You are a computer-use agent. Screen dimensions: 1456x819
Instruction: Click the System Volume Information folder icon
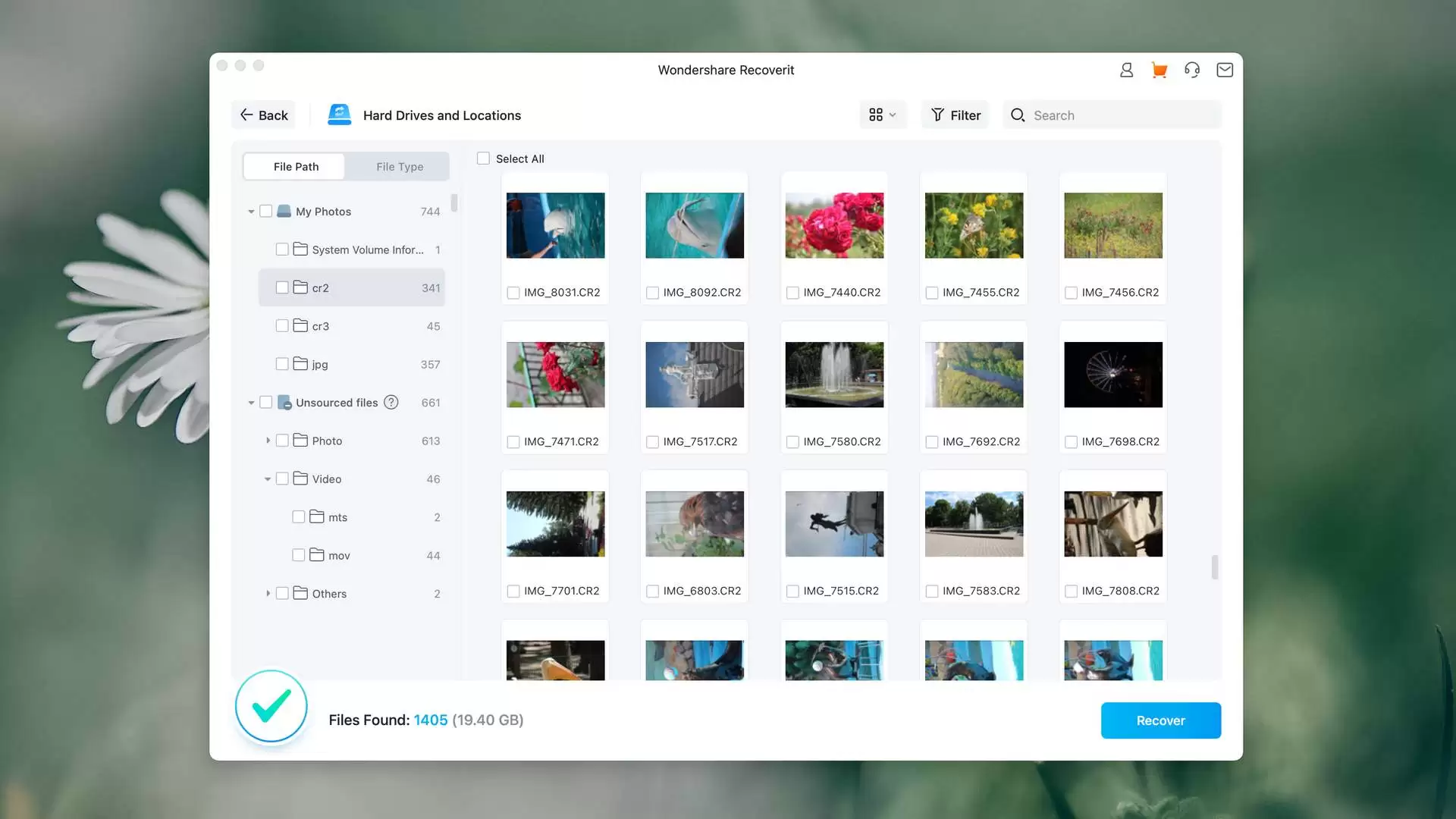300,249
